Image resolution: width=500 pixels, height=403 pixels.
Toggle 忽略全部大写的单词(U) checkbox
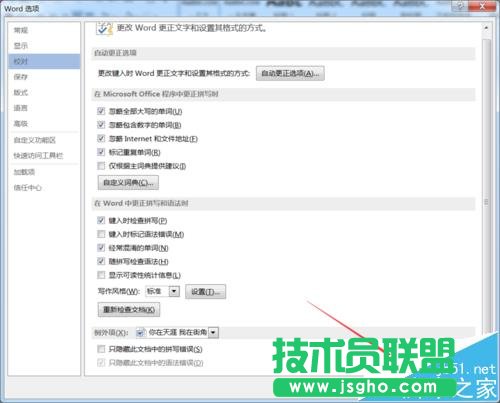[101, 111]
